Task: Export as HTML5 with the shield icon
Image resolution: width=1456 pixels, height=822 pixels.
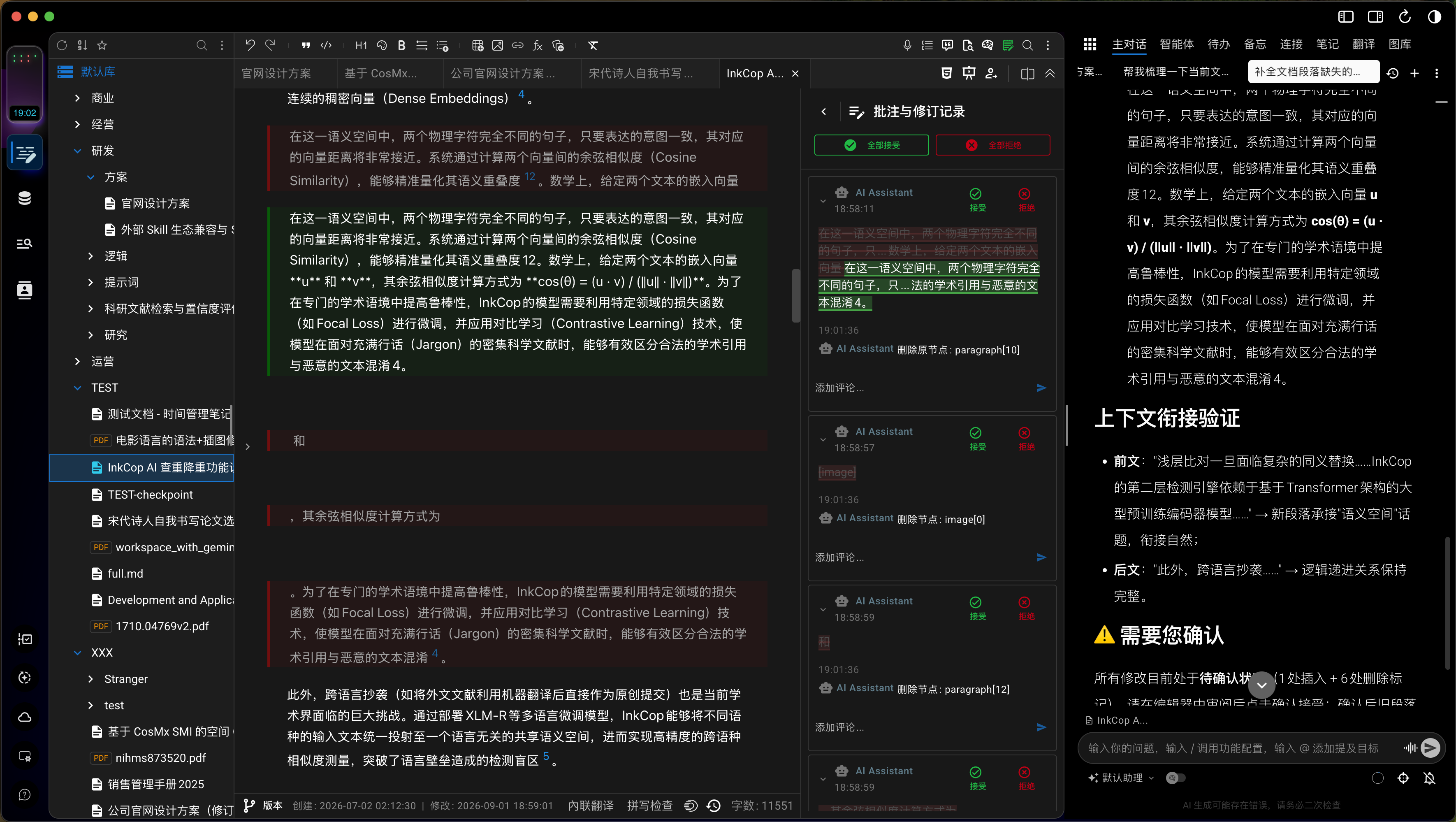Action: [947, 73]
